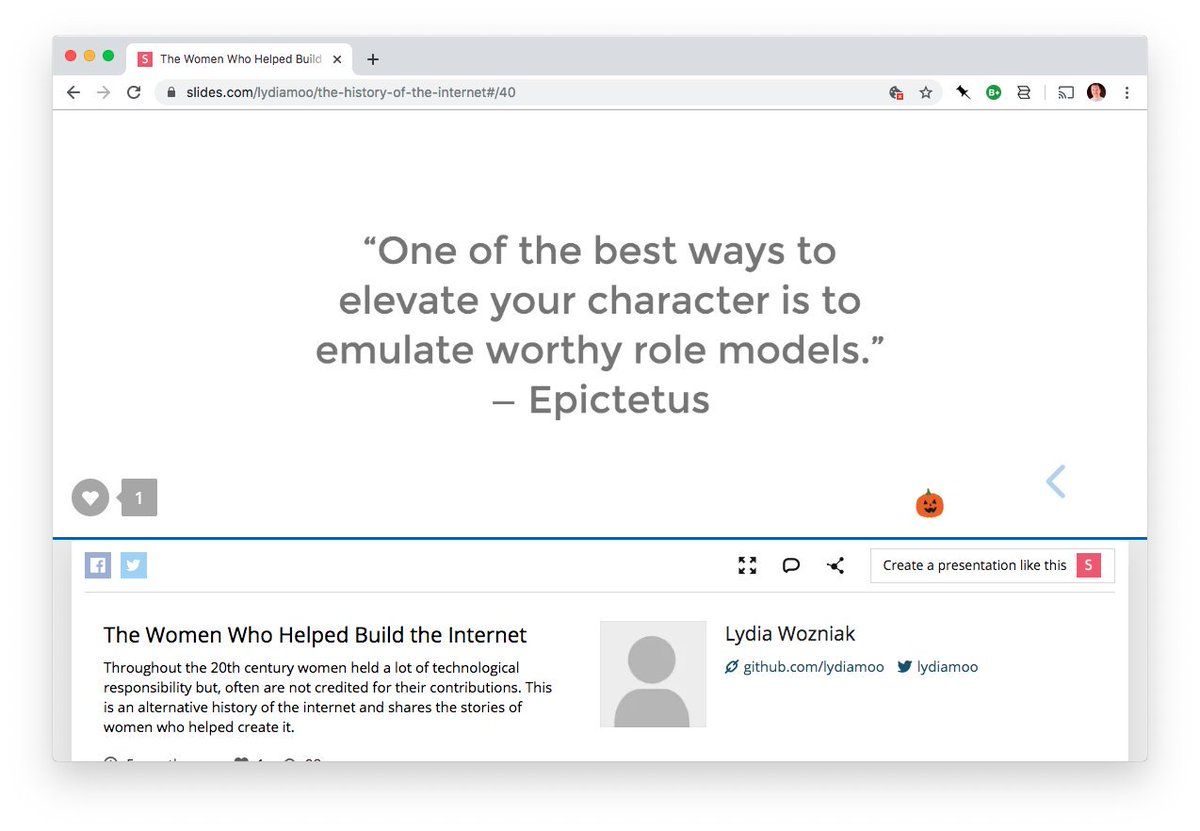Open a new browser tab

click(373, 59)
